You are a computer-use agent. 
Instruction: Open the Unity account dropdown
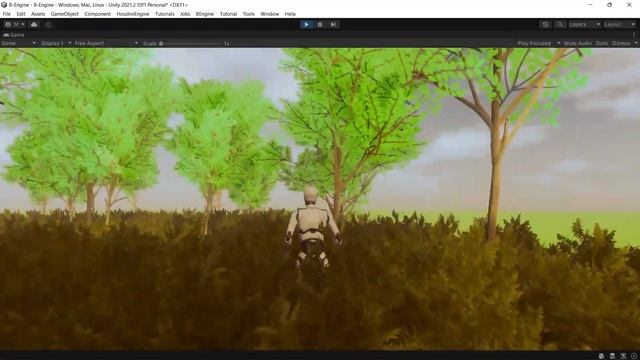(x=15, y=24)
